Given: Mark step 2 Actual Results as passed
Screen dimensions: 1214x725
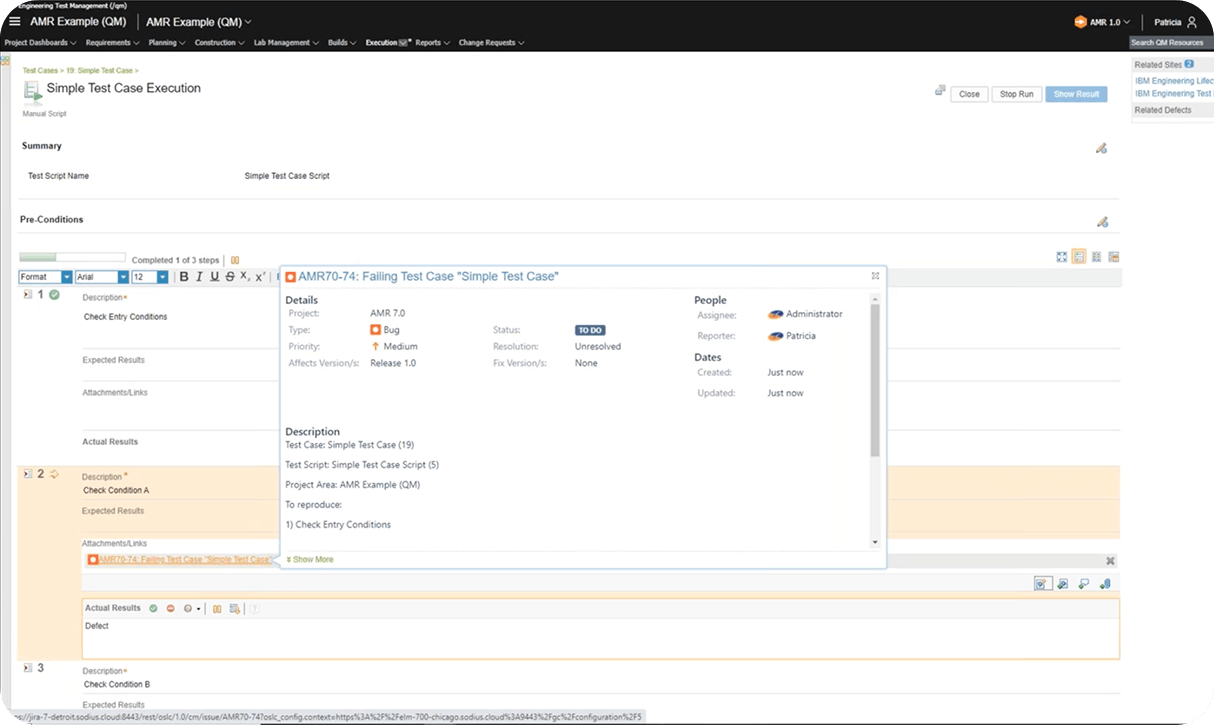Looking at the screenshot, I should point(153,608).
